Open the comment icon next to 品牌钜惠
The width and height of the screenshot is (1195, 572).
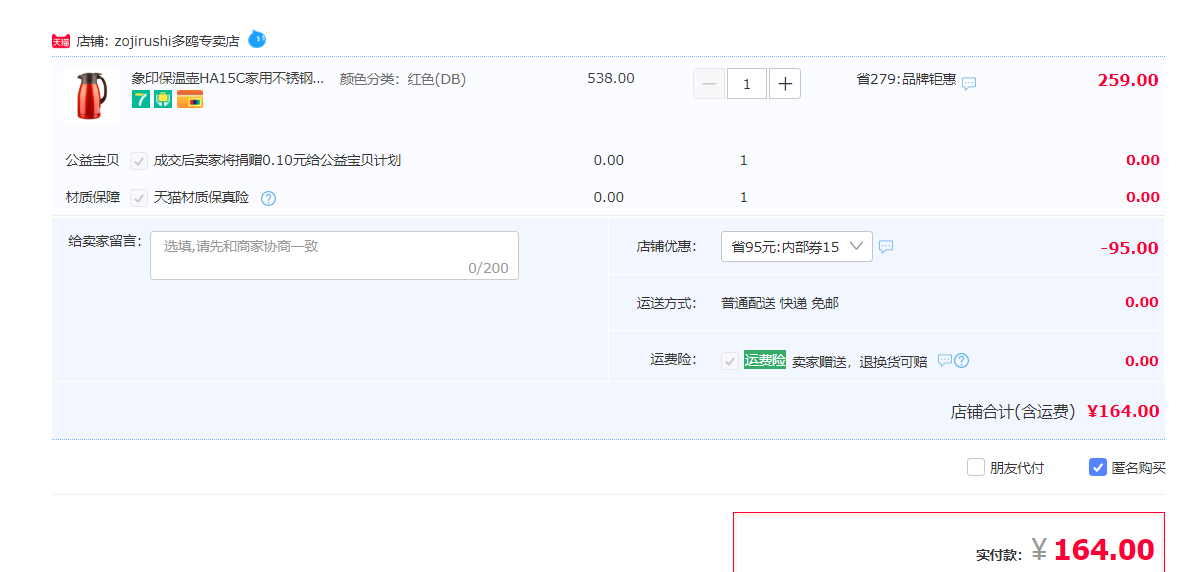(969, 83)
